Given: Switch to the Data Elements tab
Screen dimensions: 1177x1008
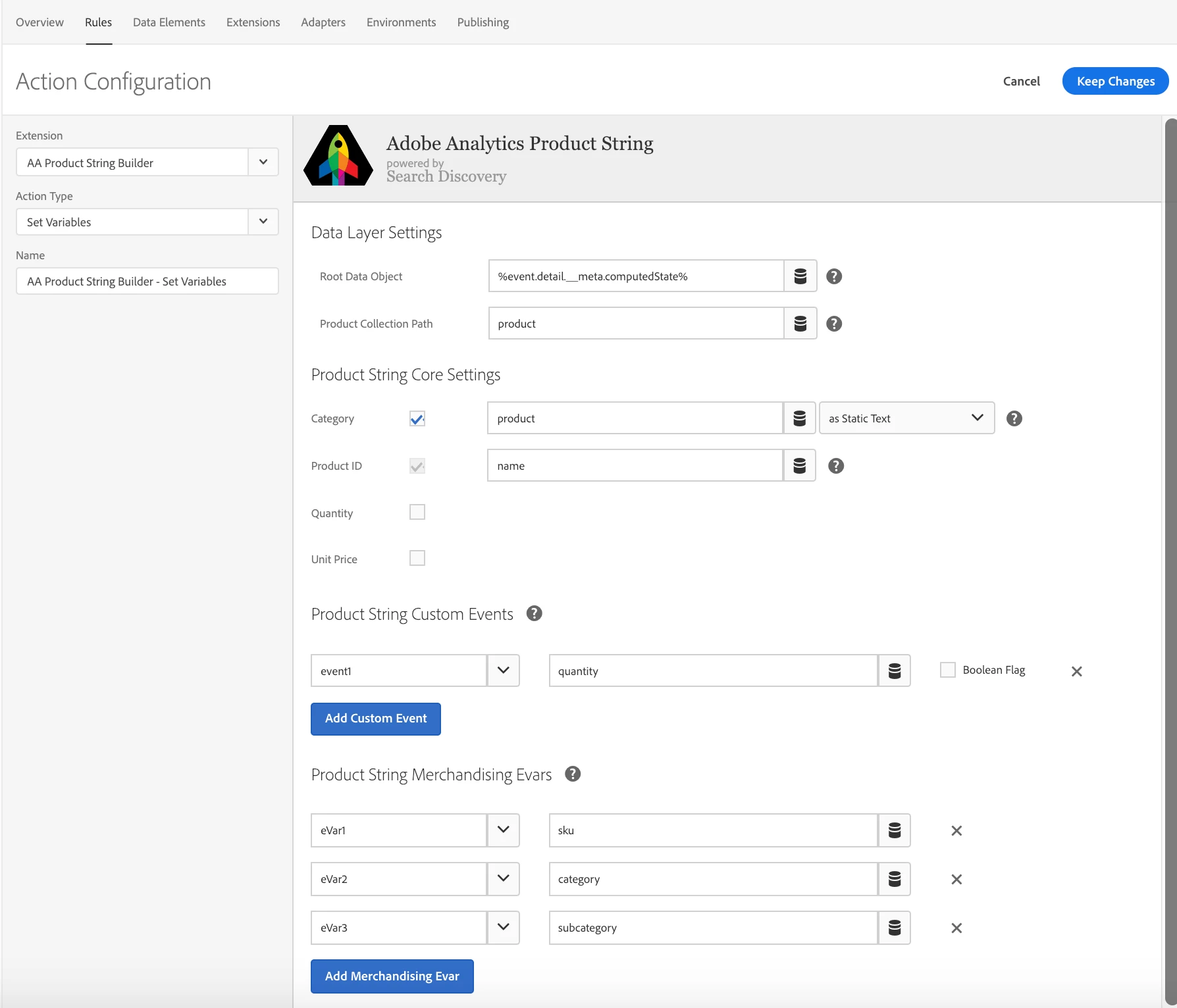Looking at the screenshot, I should click(169, 22).
